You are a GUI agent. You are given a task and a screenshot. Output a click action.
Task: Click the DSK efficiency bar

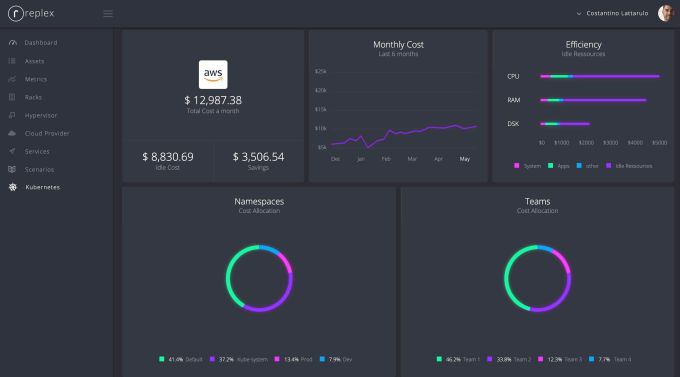pyautogui.click(x=565, y=124)
